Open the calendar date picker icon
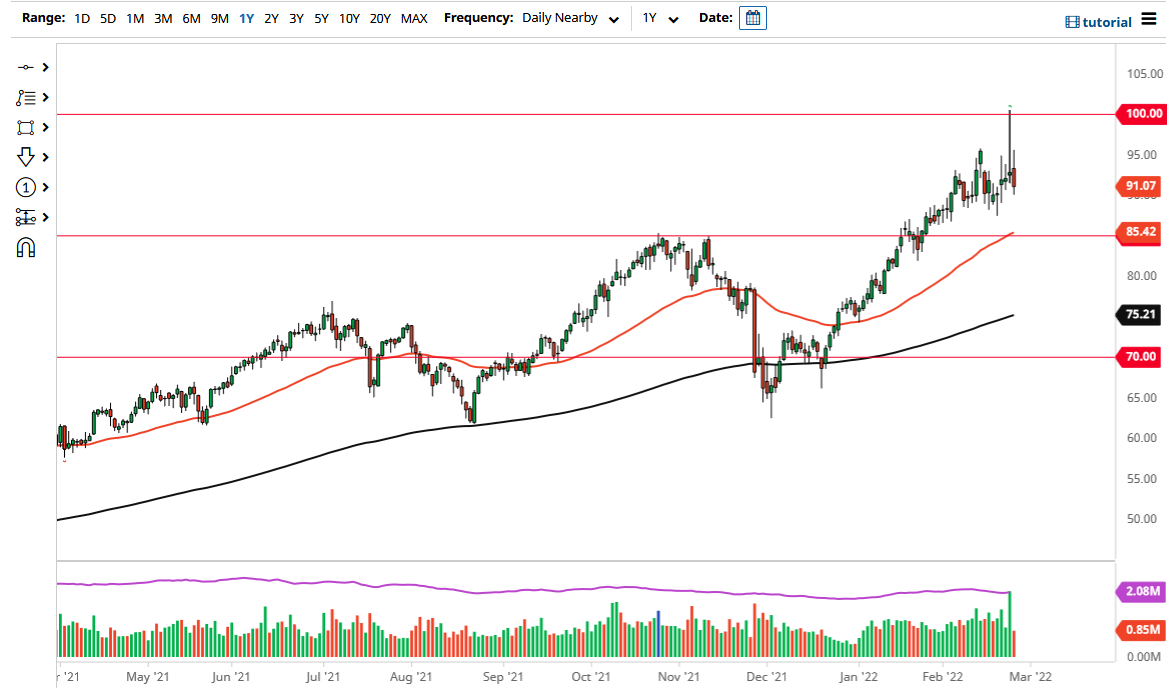Viewport: 1176px width, 698px height. (x=751, y=17)
